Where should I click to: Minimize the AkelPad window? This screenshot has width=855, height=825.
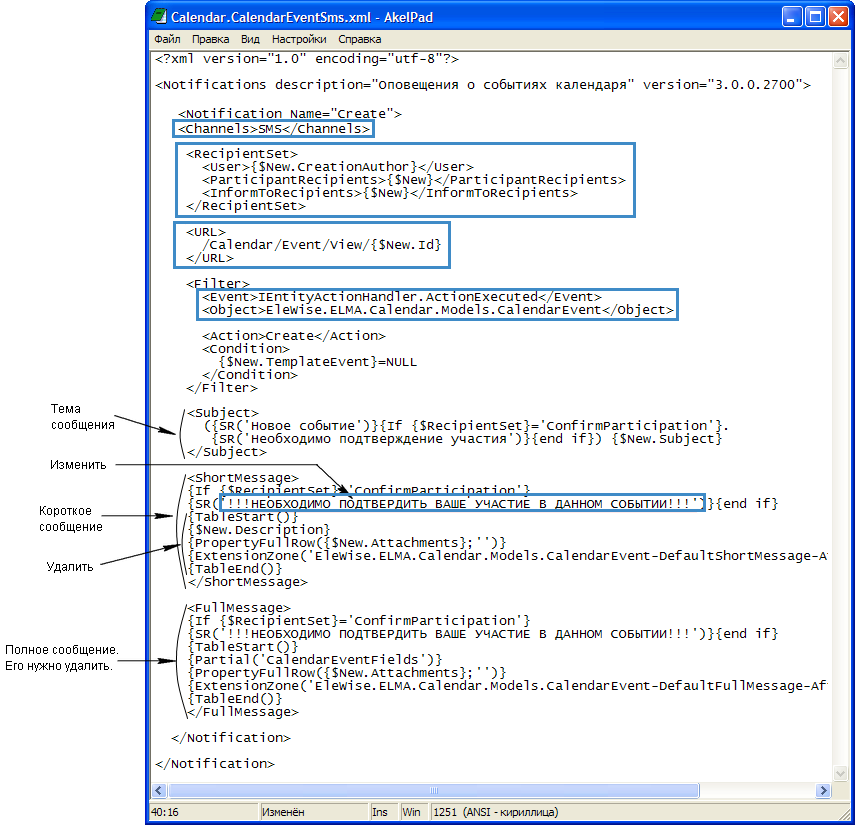(793, 17)
